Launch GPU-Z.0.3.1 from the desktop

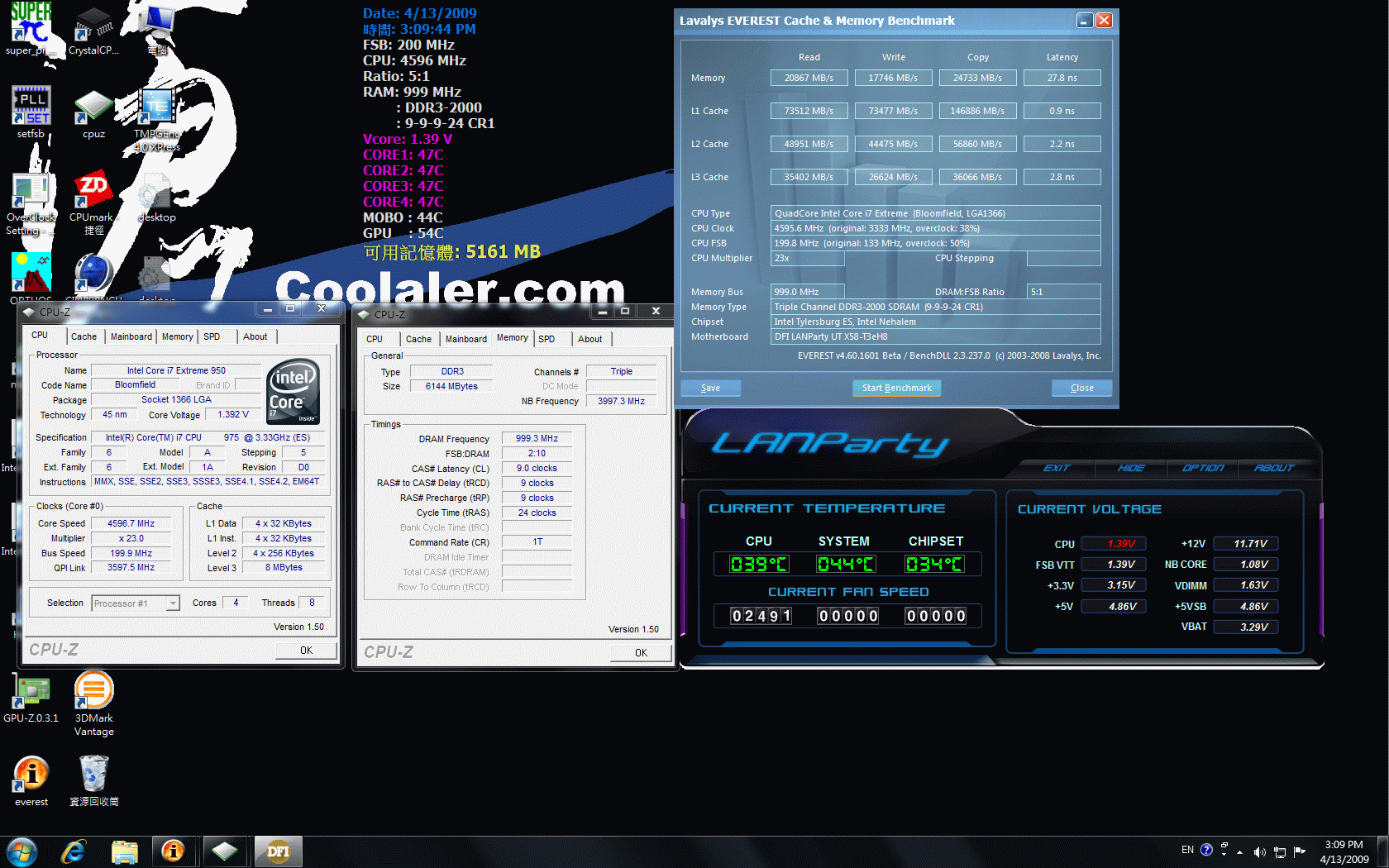31,699
